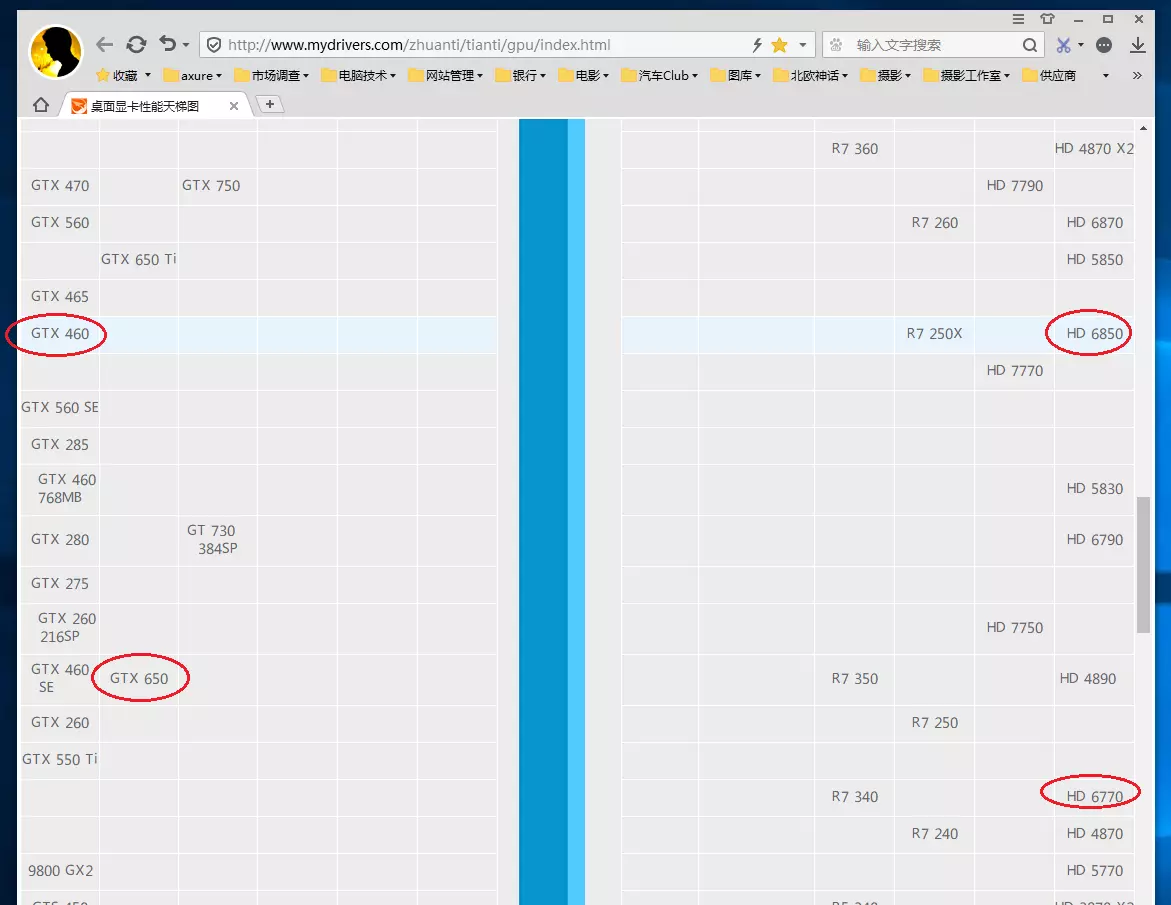
Task: Click the GTX 285 cell
Action: [60, 444]
